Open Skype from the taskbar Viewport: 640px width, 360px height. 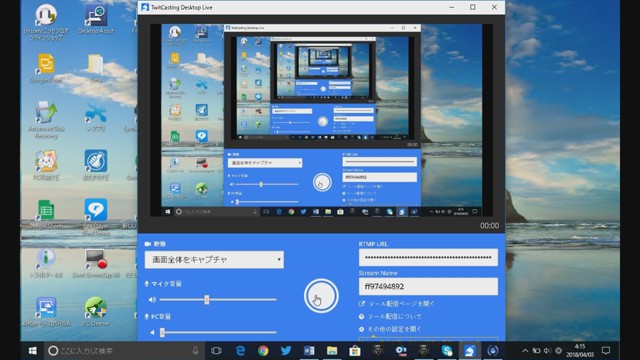(447, 351)
